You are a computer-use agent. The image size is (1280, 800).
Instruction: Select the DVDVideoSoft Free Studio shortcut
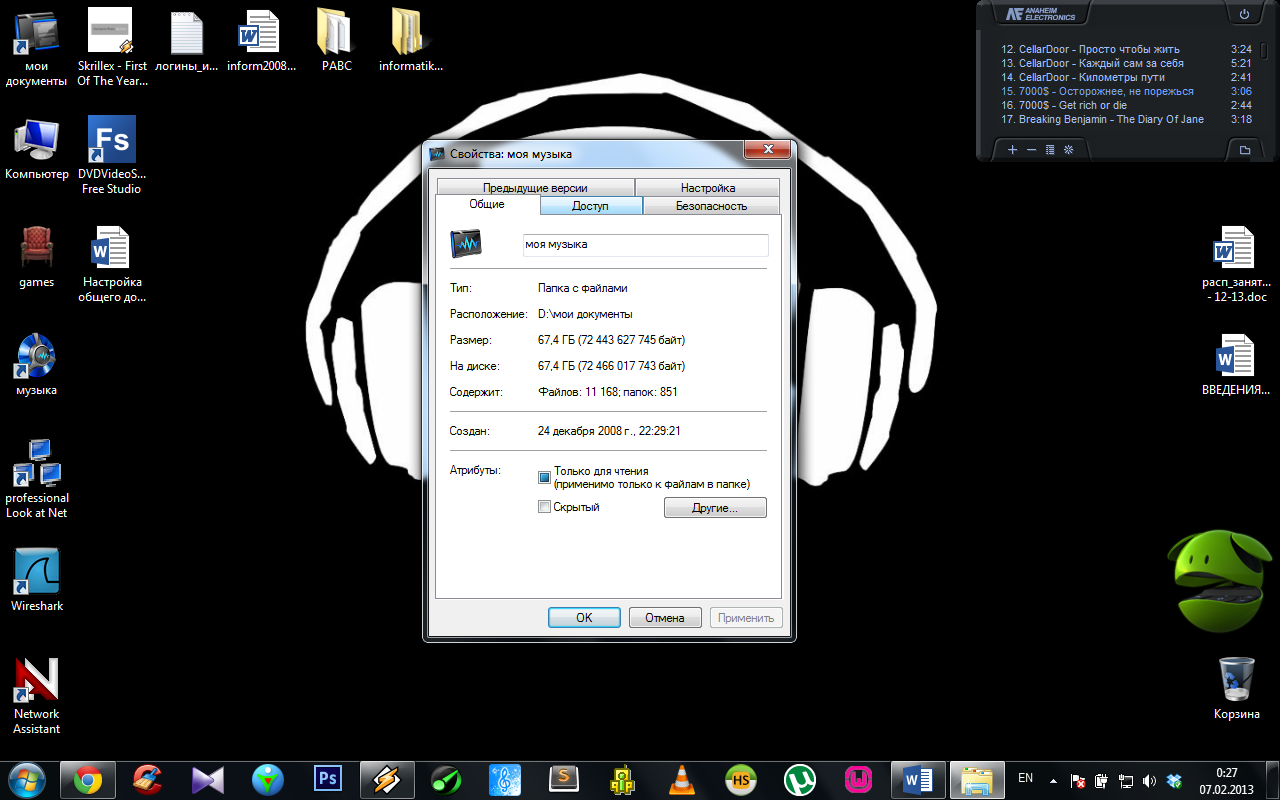pyautogui.click(x=111, y=156)
